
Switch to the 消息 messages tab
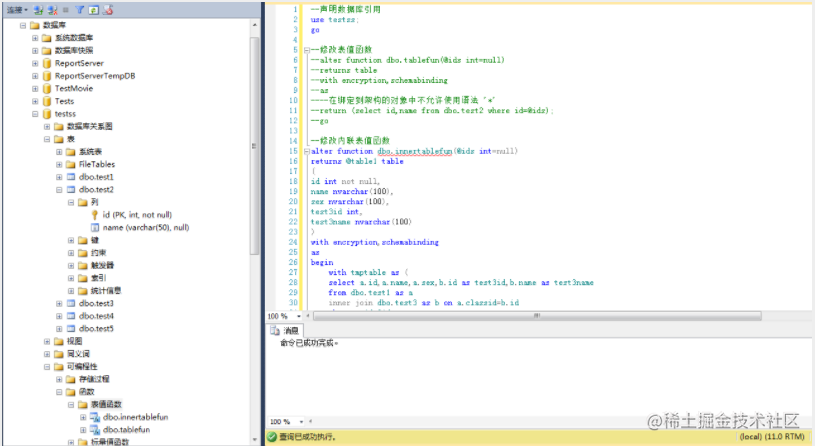(x=285, y=331)
